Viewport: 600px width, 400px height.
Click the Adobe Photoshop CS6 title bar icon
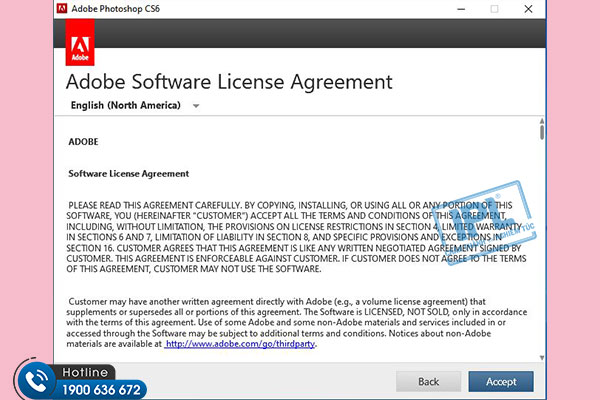point(62,8)
